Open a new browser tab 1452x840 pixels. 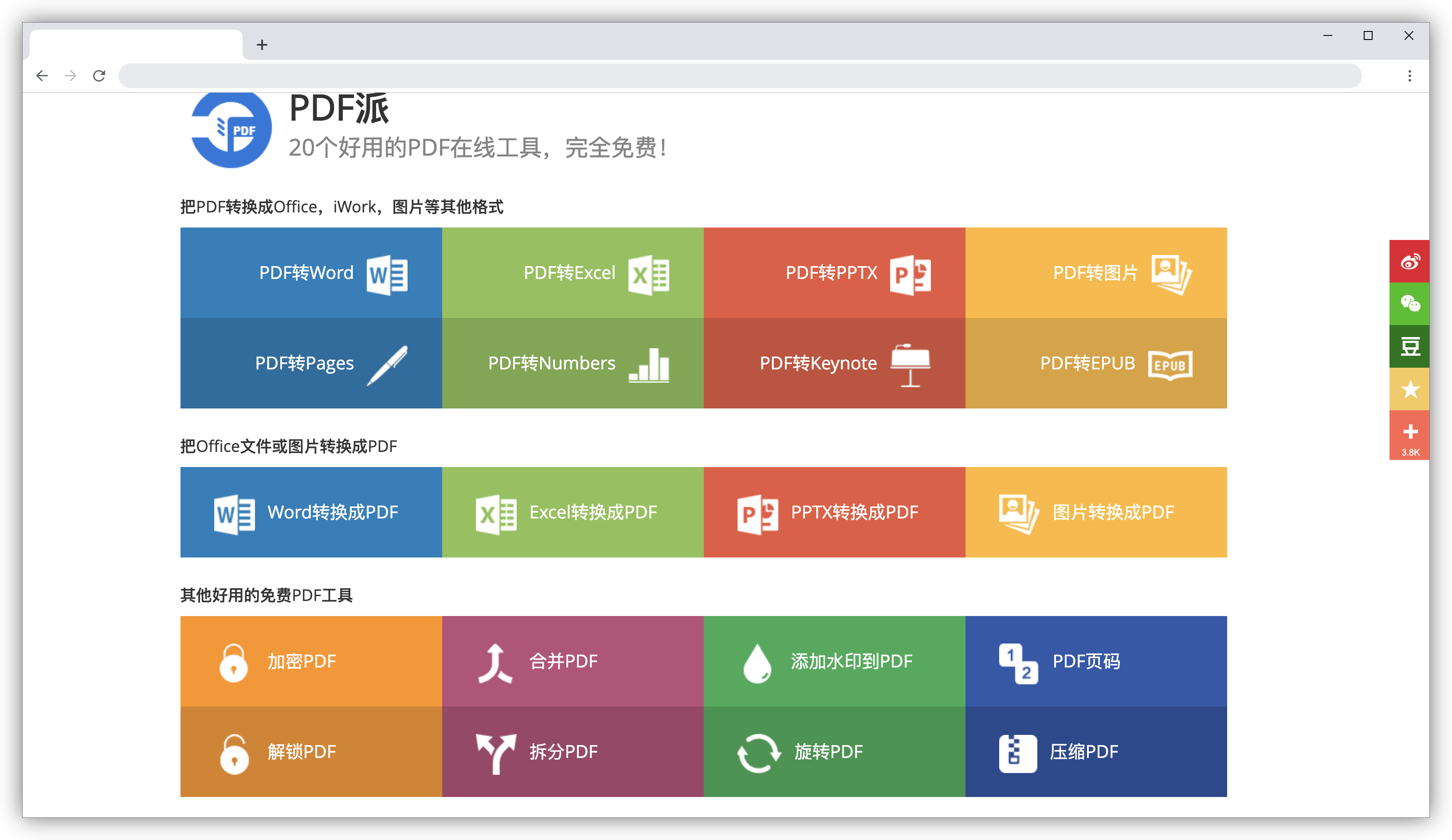[262, 45]
